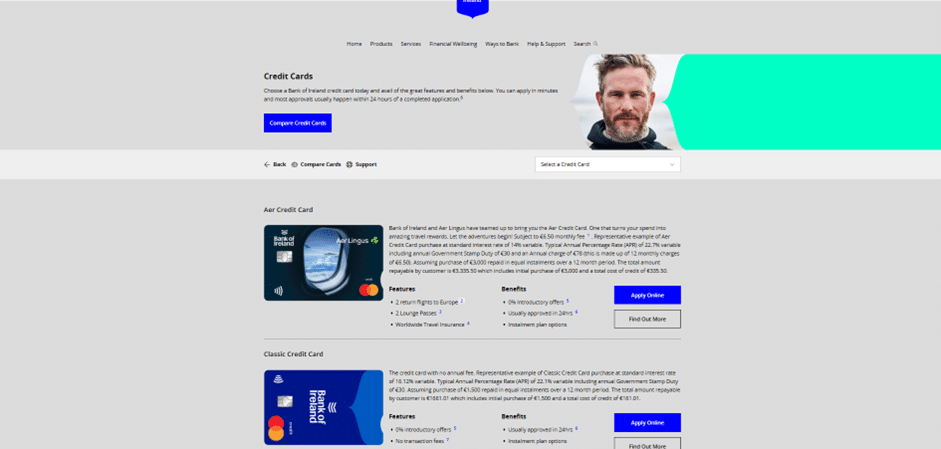The width and height of the screenshot is (941, 449).
Task: Click the back arrow icon
Action: click(267, 164)
